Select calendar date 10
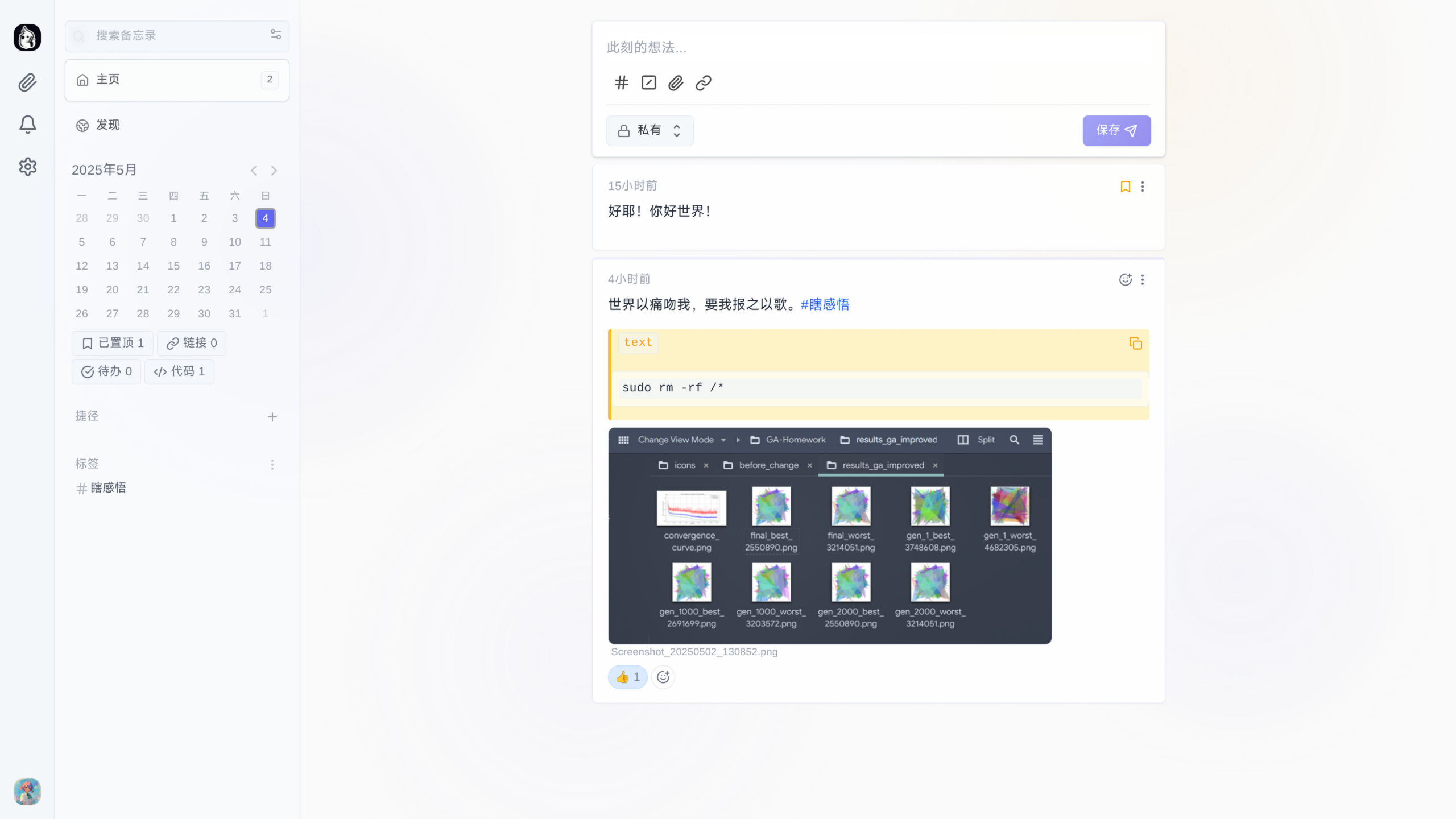This screenshot has width=1456, height=819. pyautogui.click(x=234, y=242)
